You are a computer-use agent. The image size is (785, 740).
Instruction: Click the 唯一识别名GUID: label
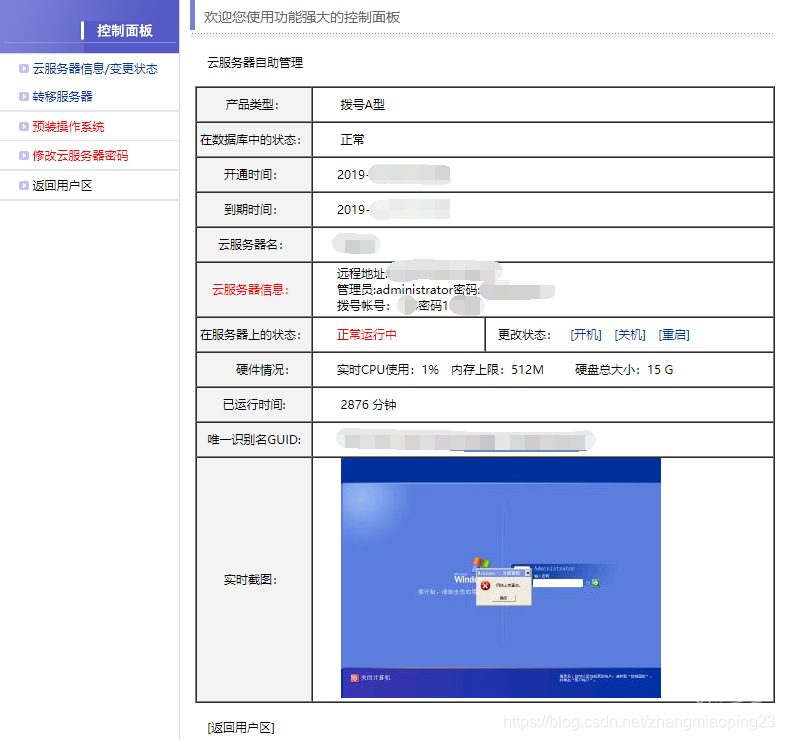[x=254, y=440]
